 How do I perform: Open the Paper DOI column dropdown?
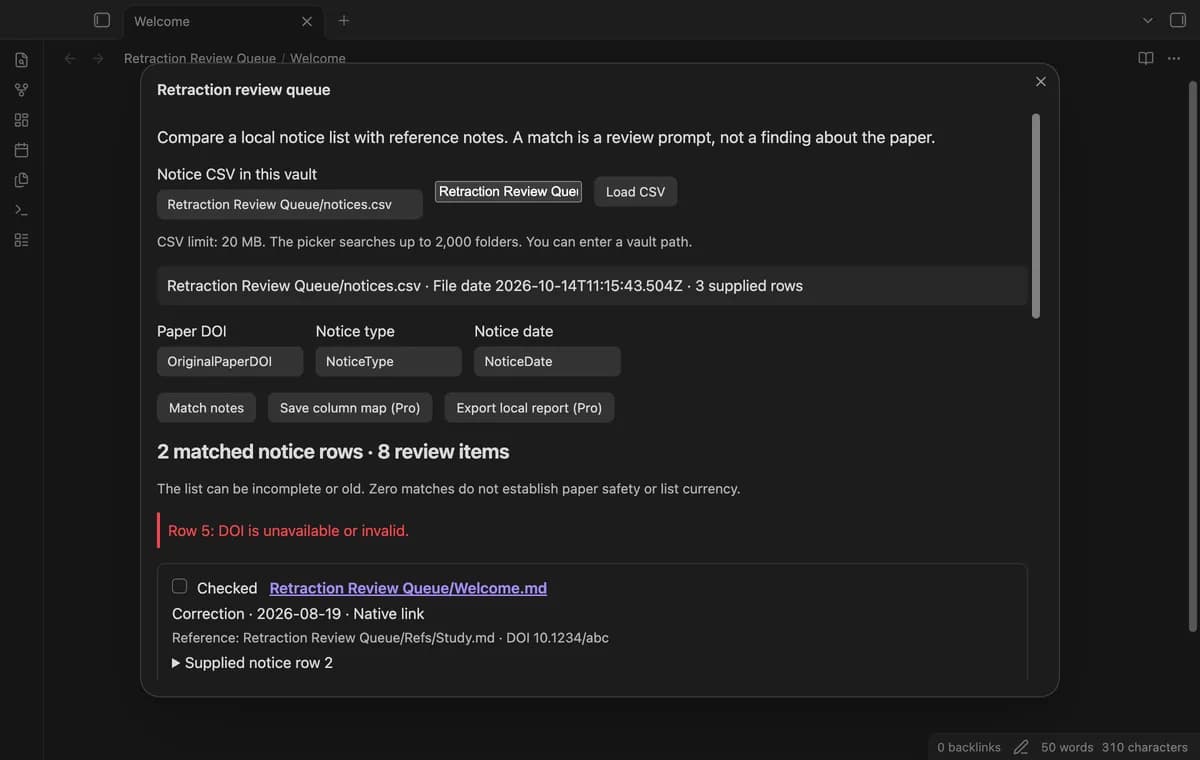(229, 361)
